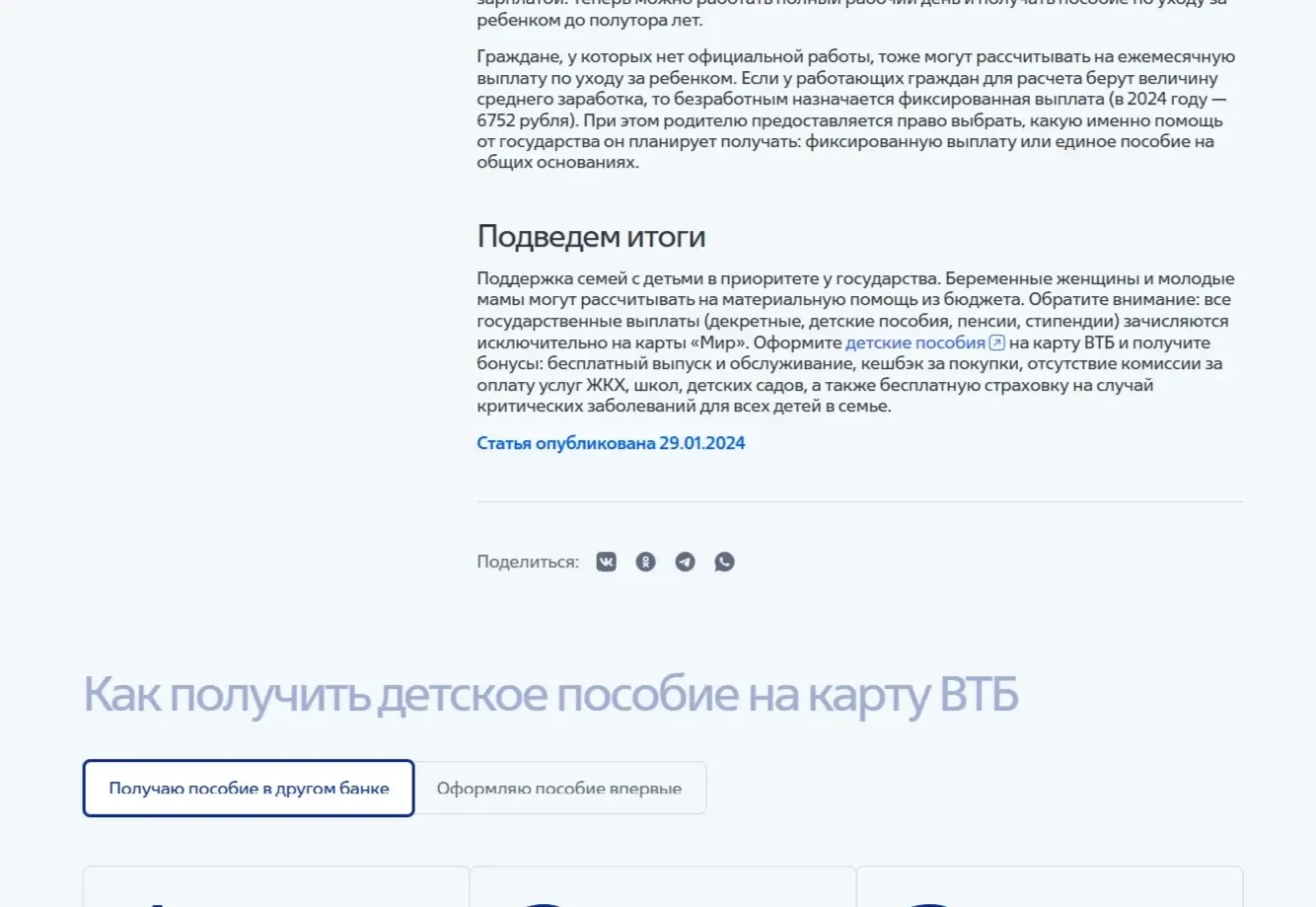Select the «Получаю пособие в другом банке» tab
The image size is (1316, 907).
[249, 788]
